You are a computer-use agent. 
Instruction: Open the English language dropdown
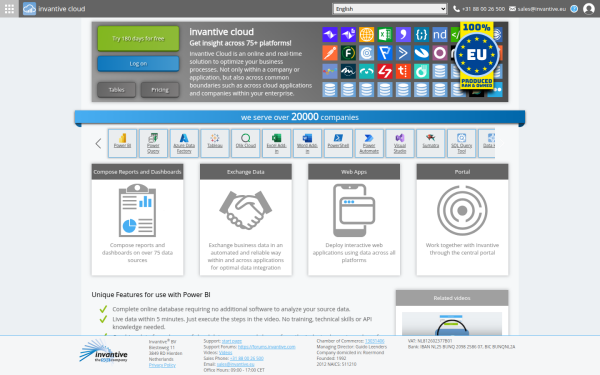[390, 9]
